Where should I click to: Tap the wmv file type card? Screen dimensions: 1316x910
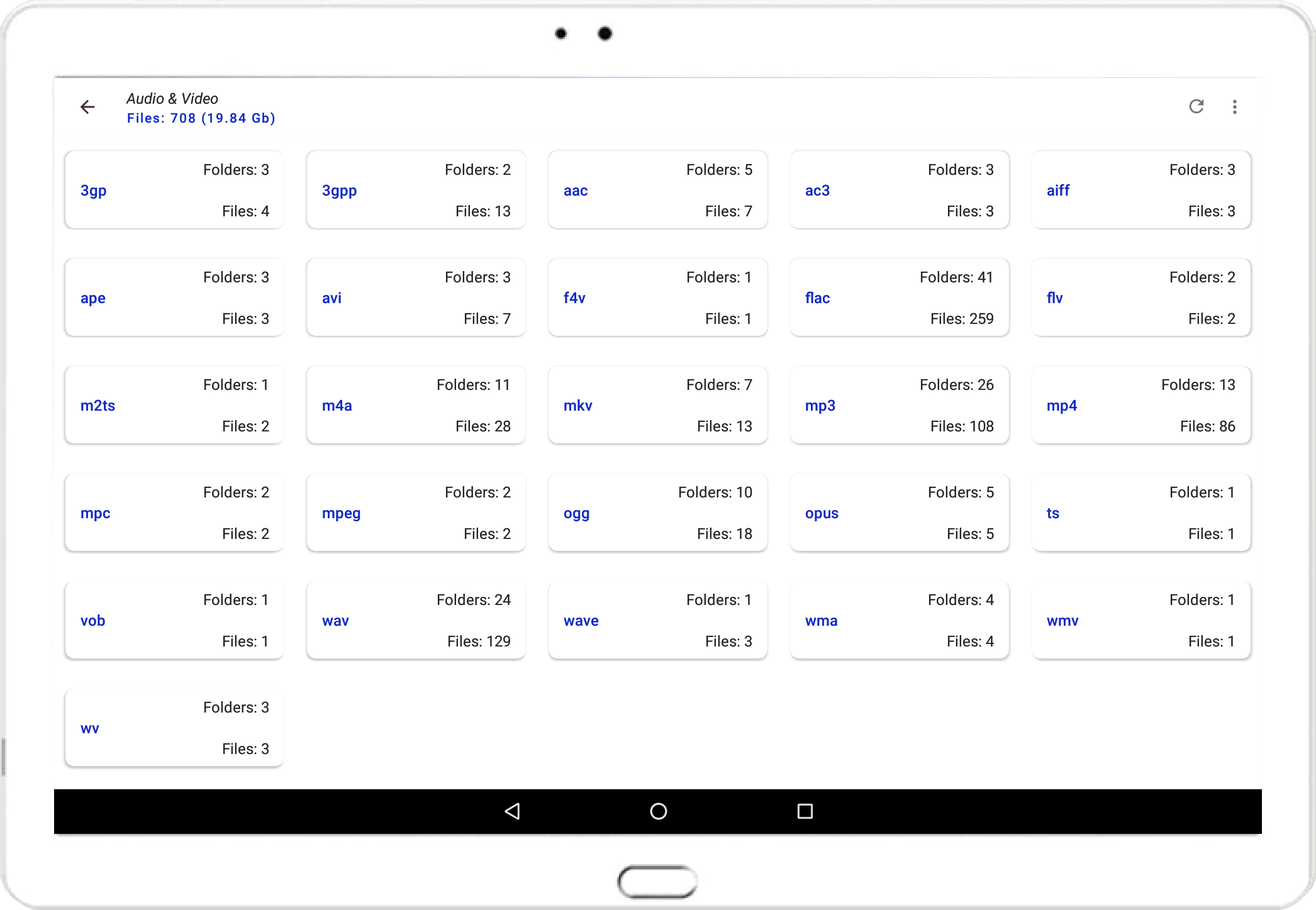(1140, 620)
